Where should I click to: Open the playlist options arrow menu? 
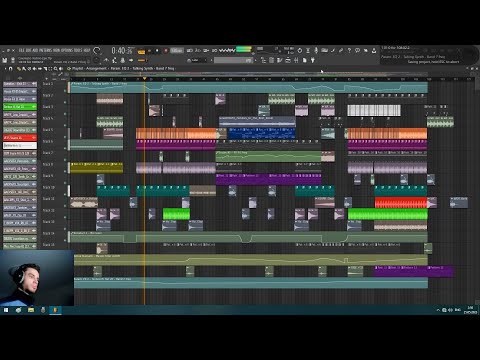(5, 68)
